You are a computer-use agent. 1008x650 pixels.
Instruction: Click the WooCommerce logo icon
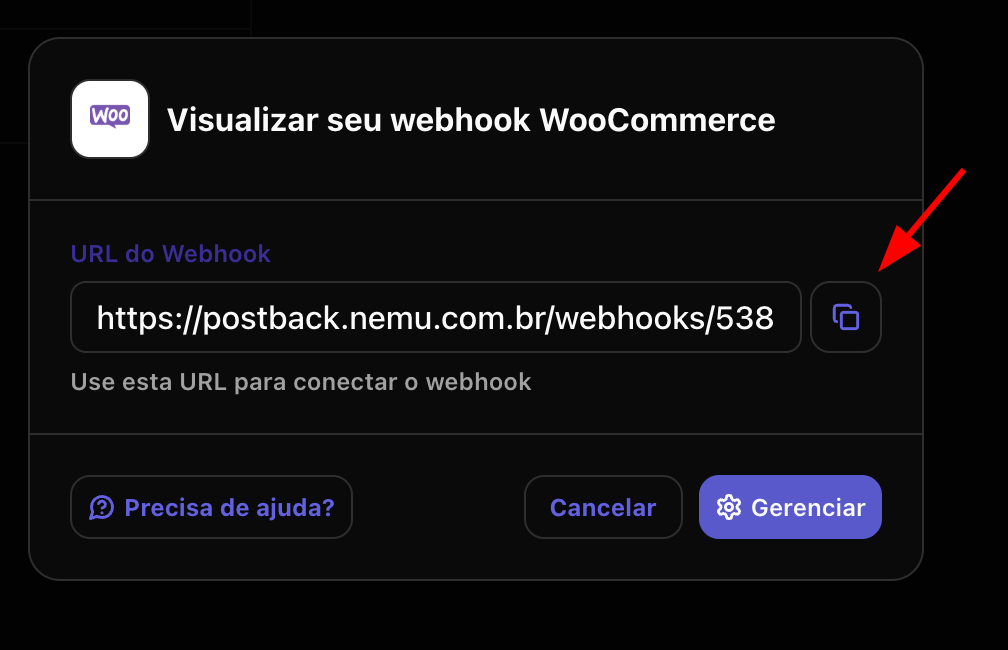110,119
